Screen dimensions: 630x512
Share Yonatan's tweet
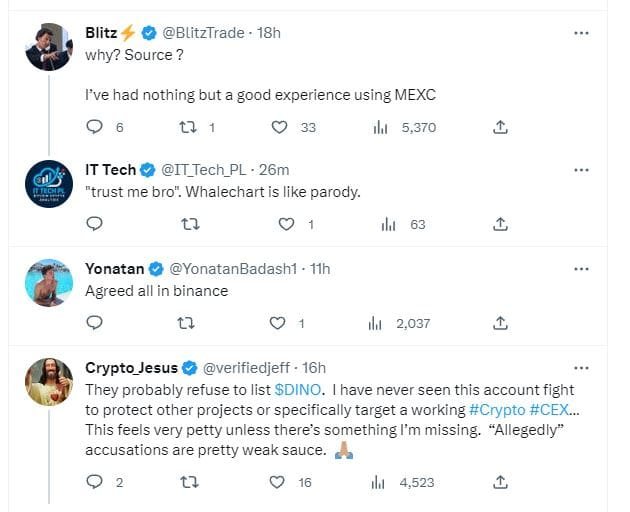coord(501,322)
